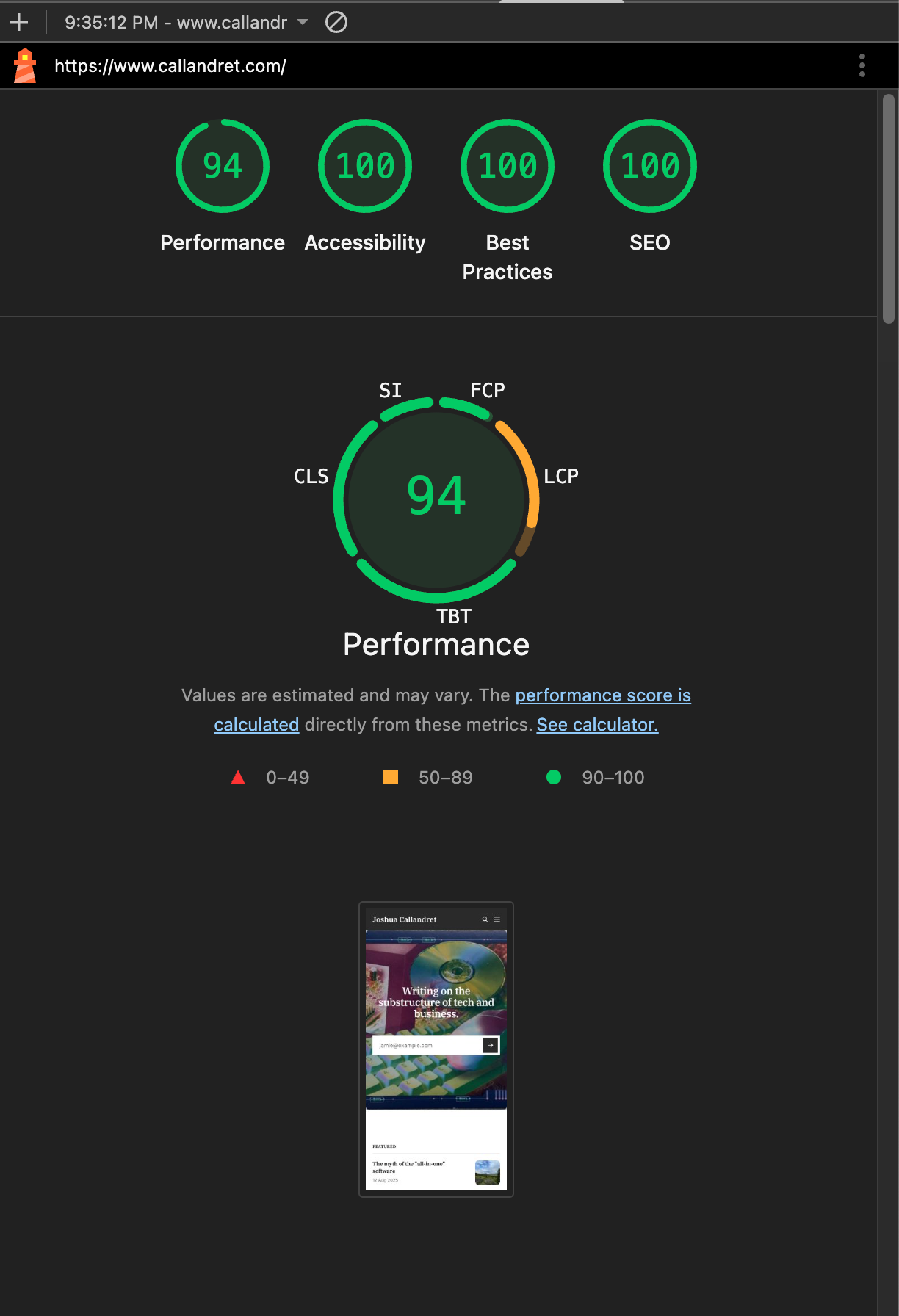Image resolution: width=899 pixels, height=1316 pixels.
Task: Click the clear all reports circle-slash icon
Action: click(x=336, y=22)
